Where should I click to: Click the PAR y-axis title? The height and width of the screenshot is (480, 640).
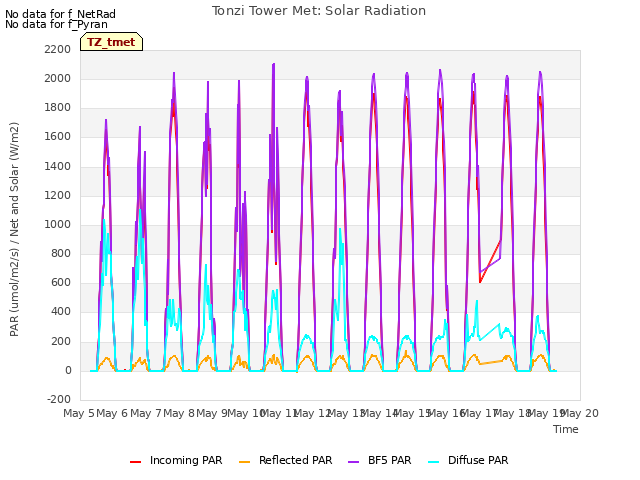coord(14,229)
